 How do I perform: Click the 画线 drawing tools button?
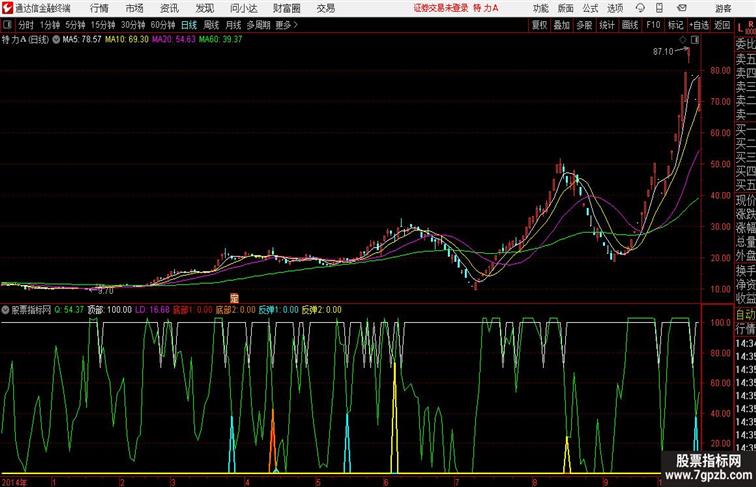630,25
